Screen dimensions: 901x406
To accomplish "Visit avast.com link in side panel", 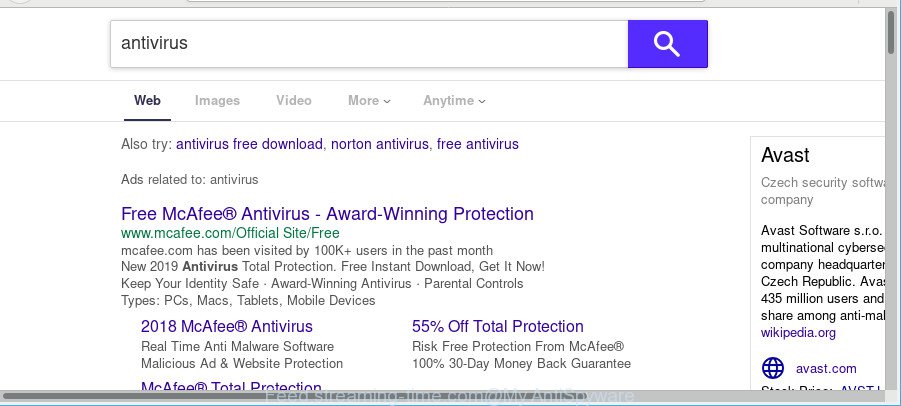I will click(x=826, y=369).
